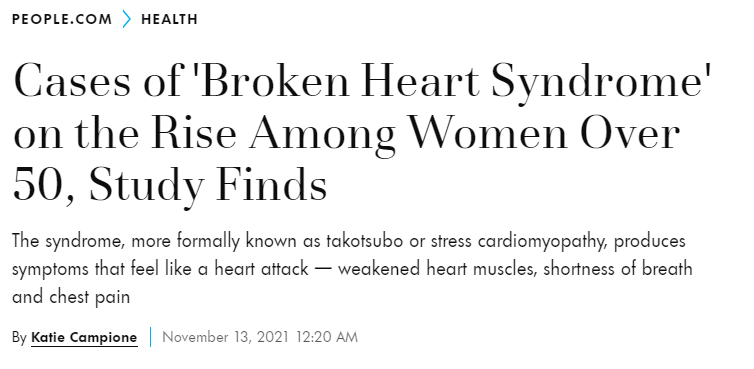Viewport: 754px width, 369px height.
Task: Go to the HEALTH section breadcrumb
Action: [169, 19]
